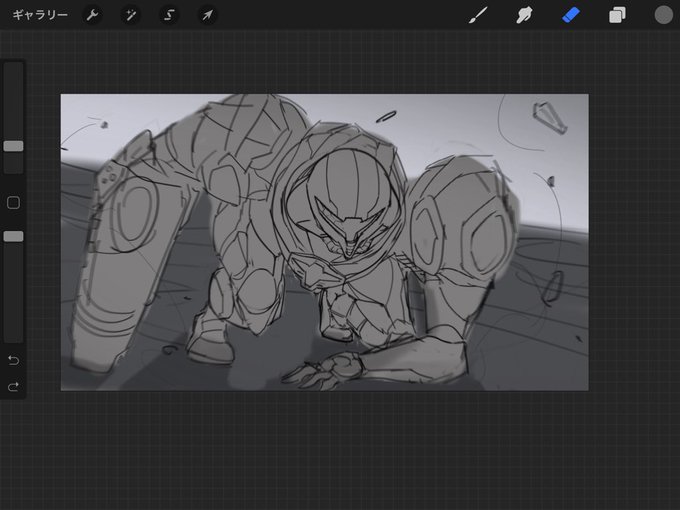Open the Adjustments magic wand menu
The height and width of the screenshot is (510, 680).
[131, 15]
